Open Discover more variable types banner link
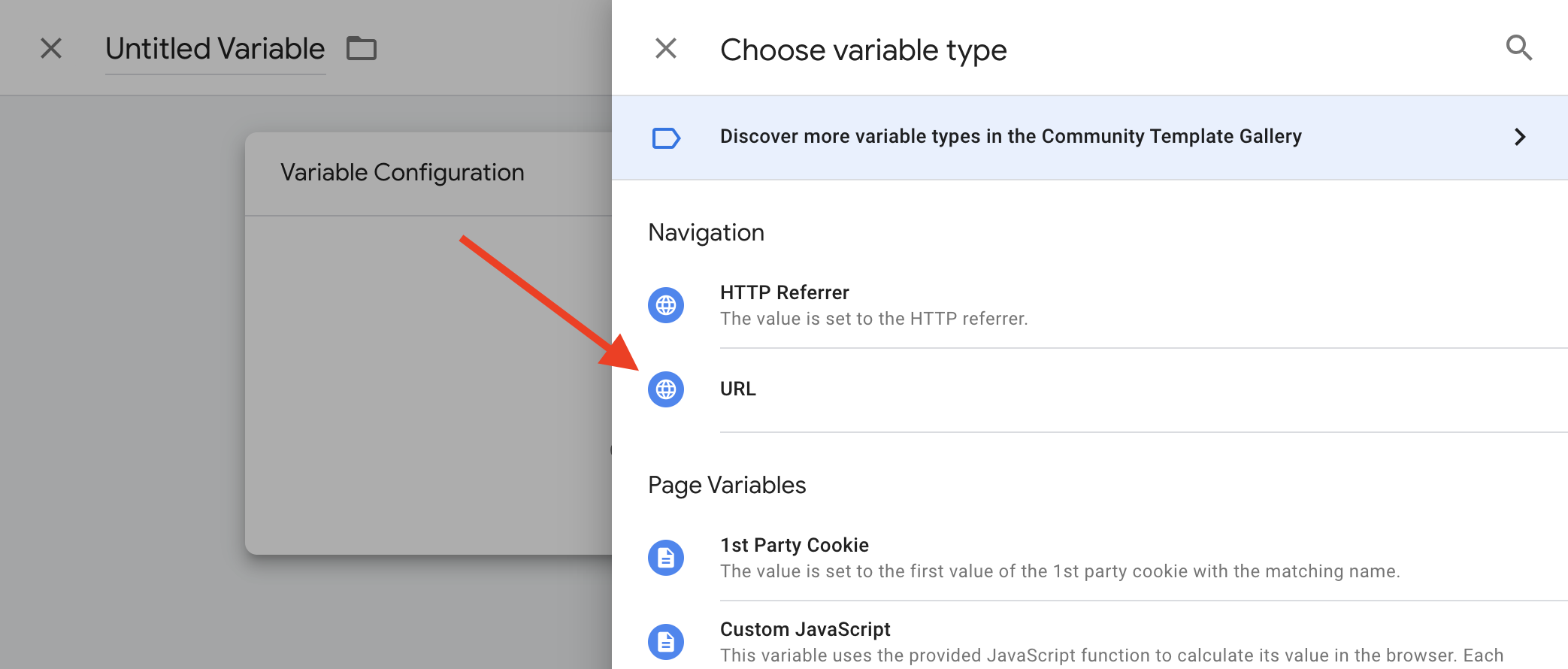1568x669 pixels. coord(1090,138)
